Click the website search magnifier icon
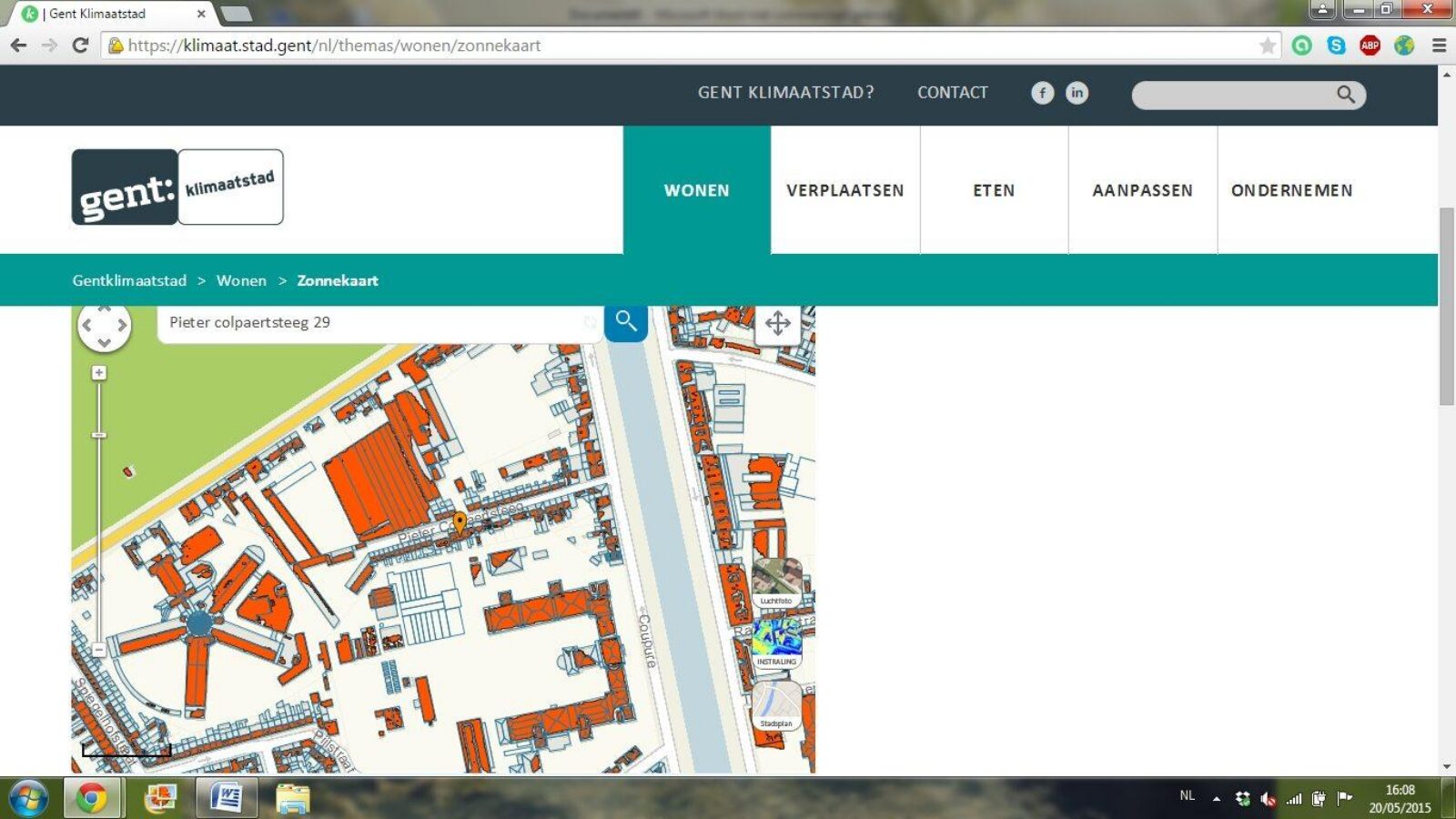1456x819 pixels. (1345, 94)
